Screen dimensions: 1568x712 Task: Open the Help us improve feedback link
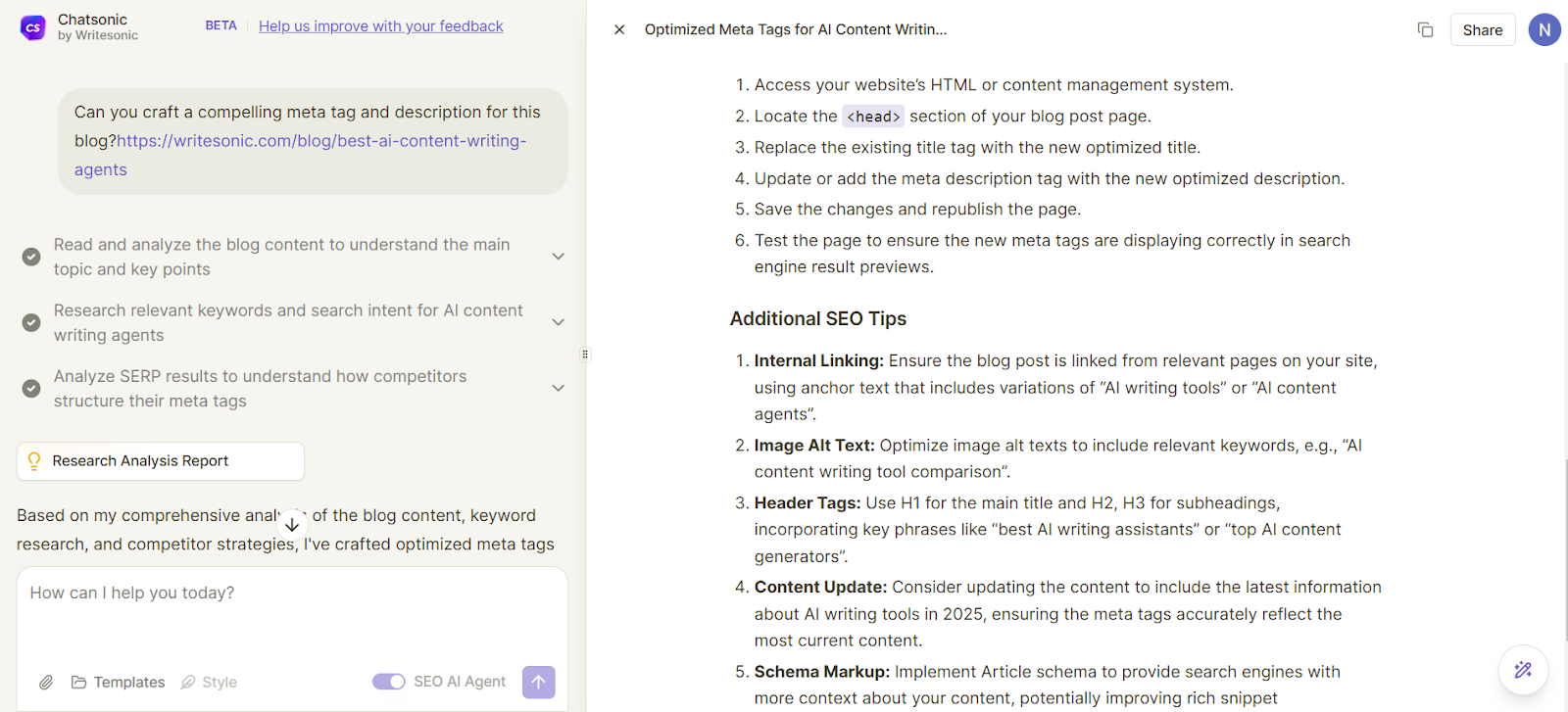380,26
